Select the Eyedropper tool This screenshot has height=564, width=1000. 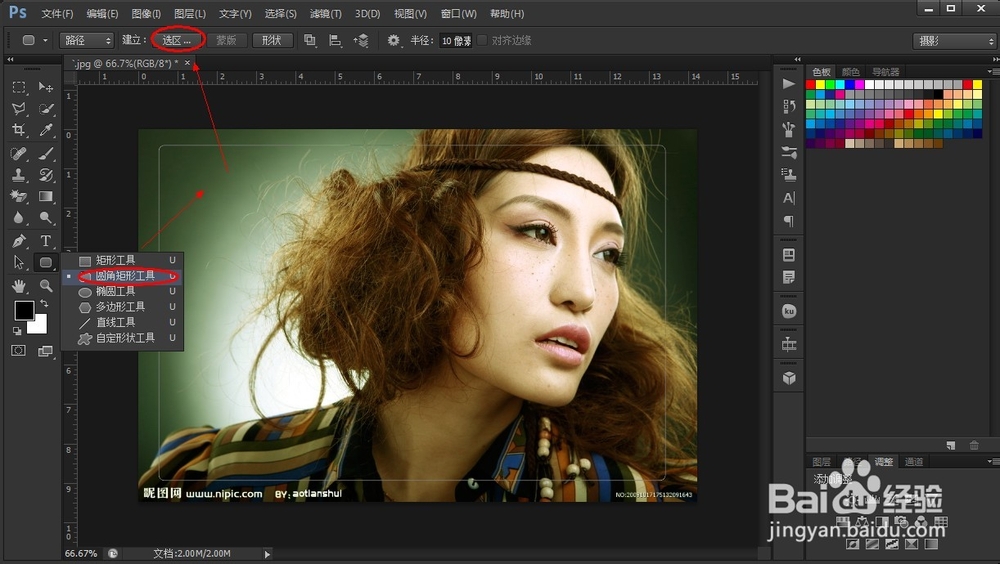46,131
